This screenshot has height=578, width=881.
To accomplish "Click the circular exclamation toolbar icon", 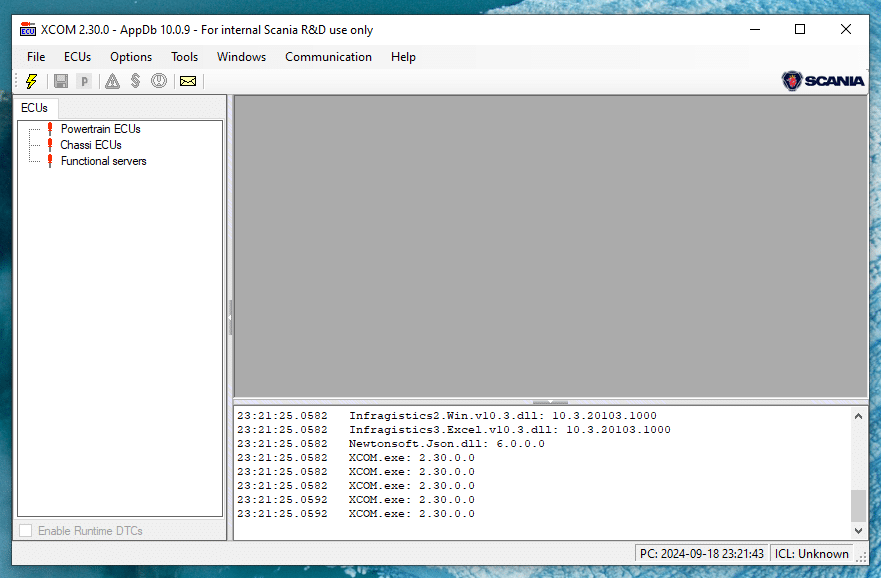I will (159, 81).
